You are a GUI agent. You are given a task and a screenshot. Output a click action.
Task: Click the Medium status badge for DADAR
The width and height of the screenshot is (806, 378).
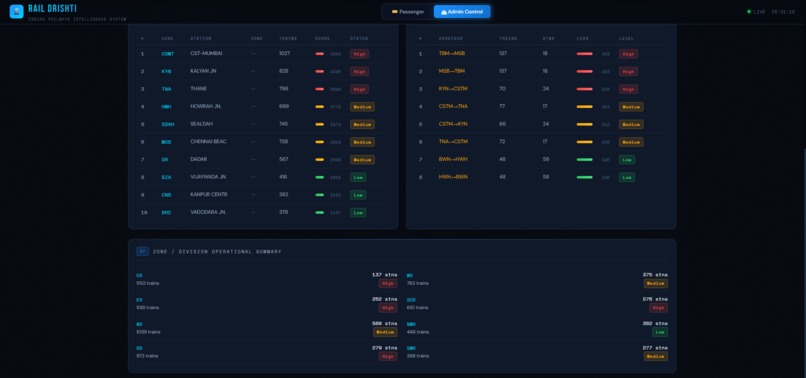tap(362, 160)
